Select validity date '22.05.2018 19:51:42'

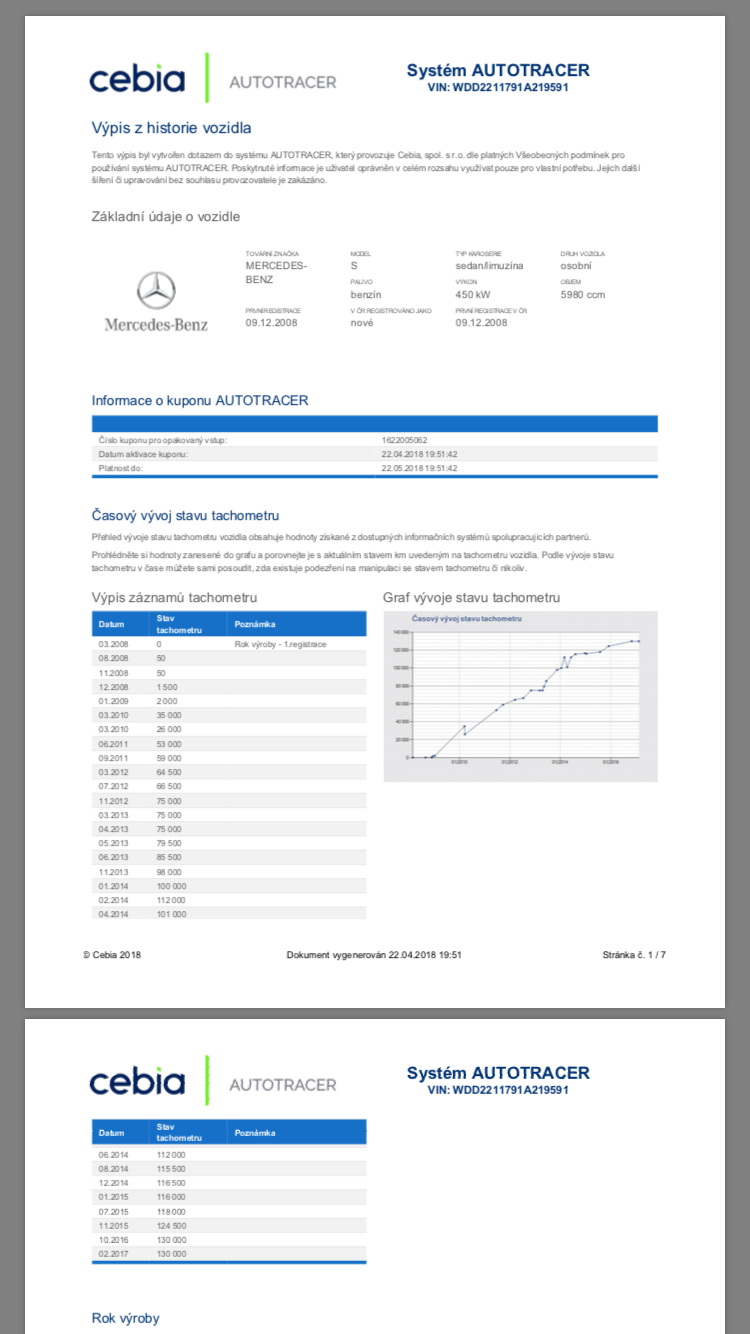[419, 467]
